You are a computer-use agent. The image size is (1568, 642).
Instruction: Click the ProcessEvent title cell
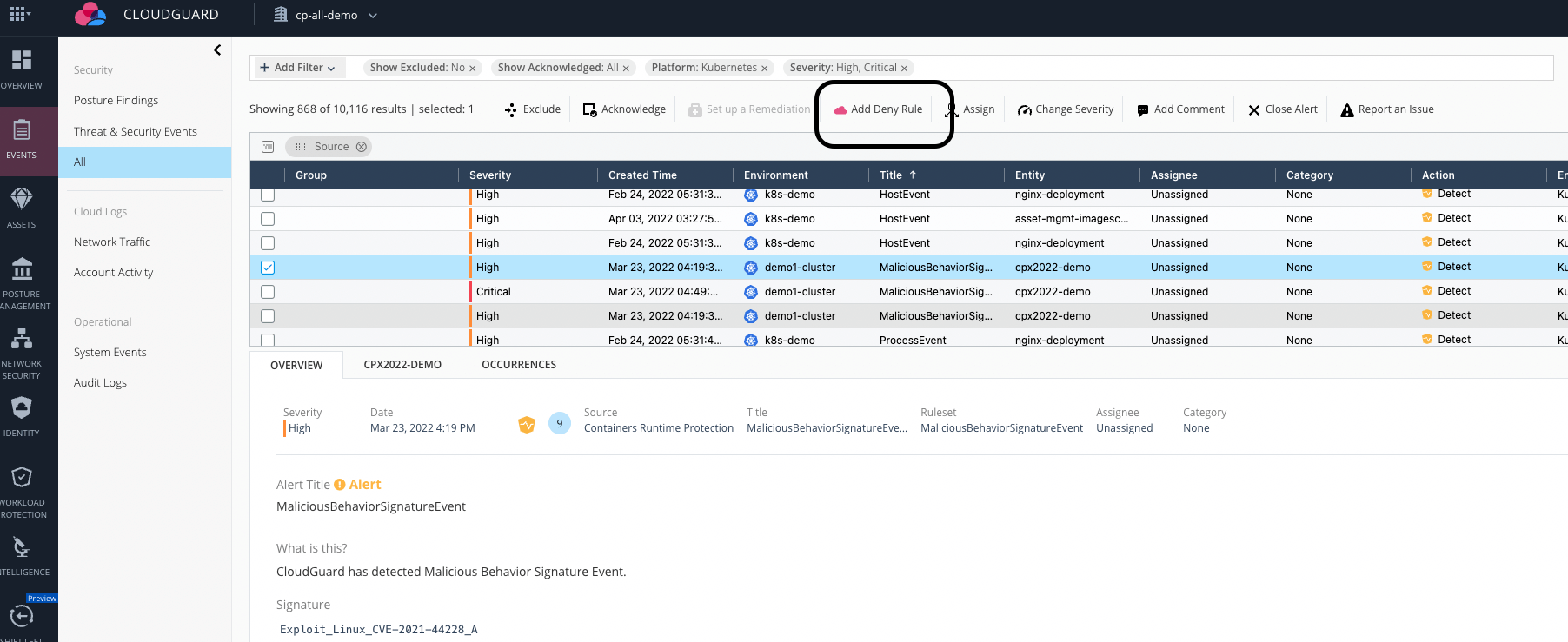click(913, 340)
